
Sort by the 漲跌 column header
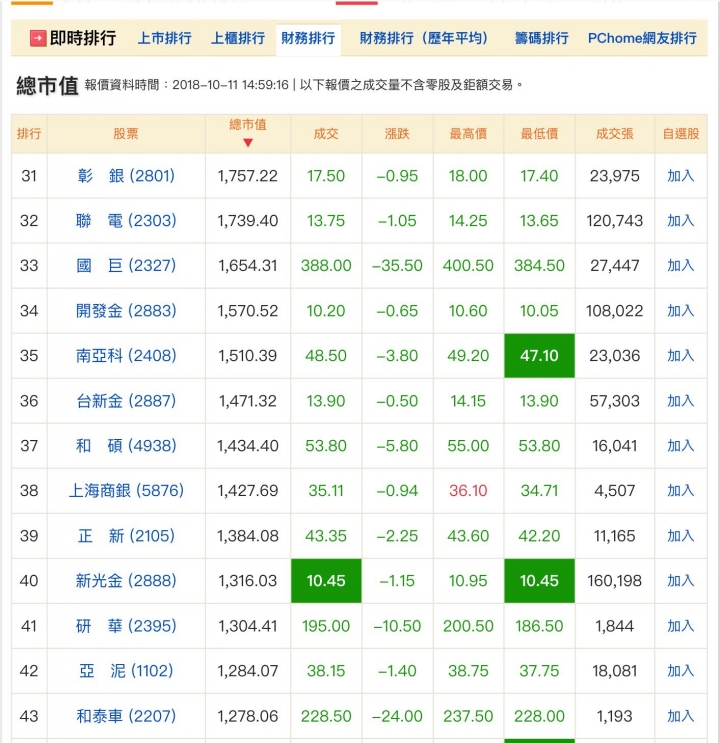[x=397, y=134]
